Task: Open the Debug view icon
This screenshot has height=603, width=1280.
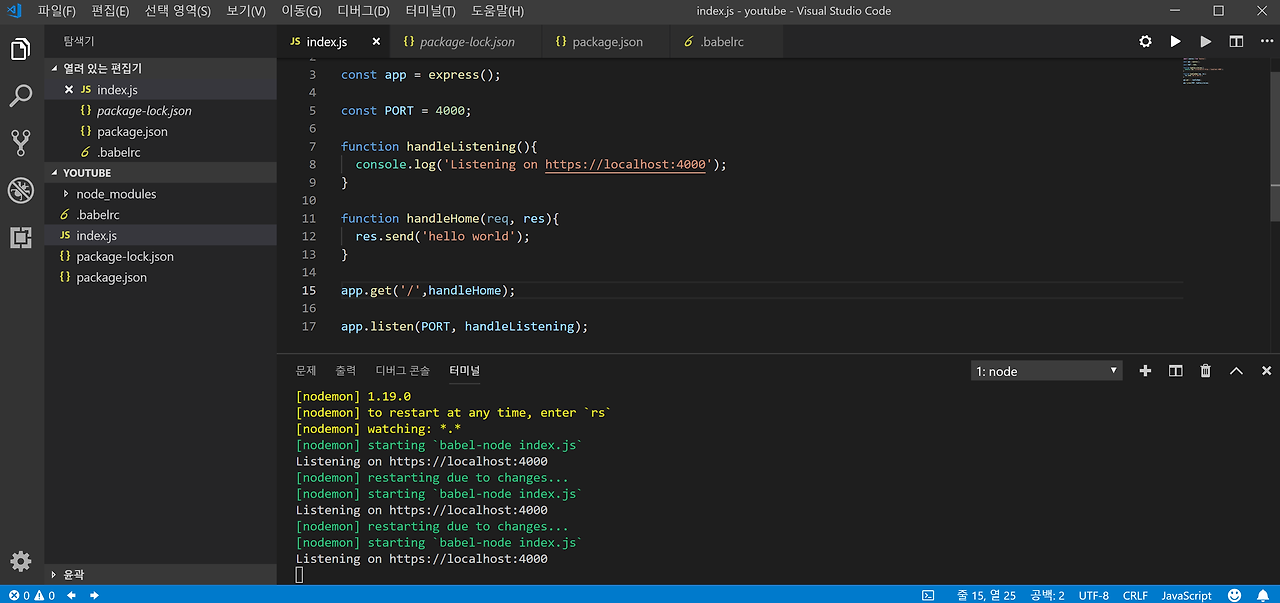Action: pyautogui.click(x=21, y=190)
